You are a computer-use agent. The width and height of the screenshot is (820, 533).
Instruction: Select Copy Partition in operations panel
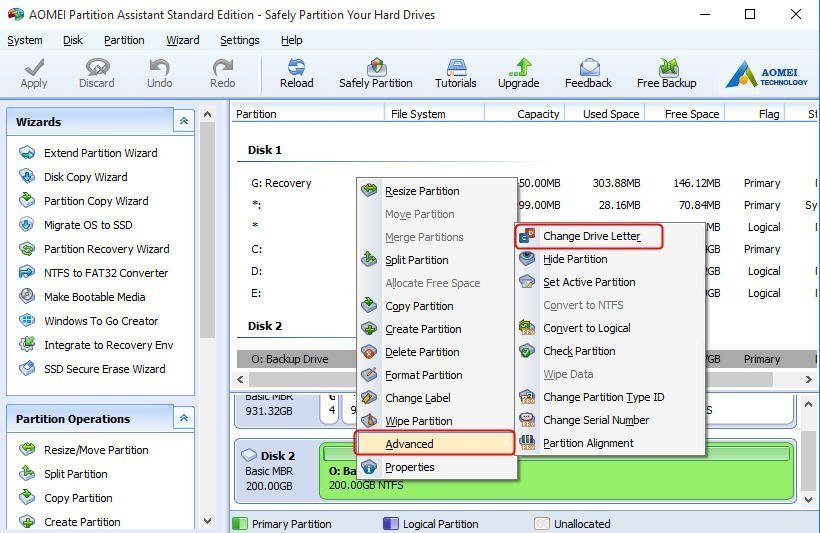[x=78, y=498]
